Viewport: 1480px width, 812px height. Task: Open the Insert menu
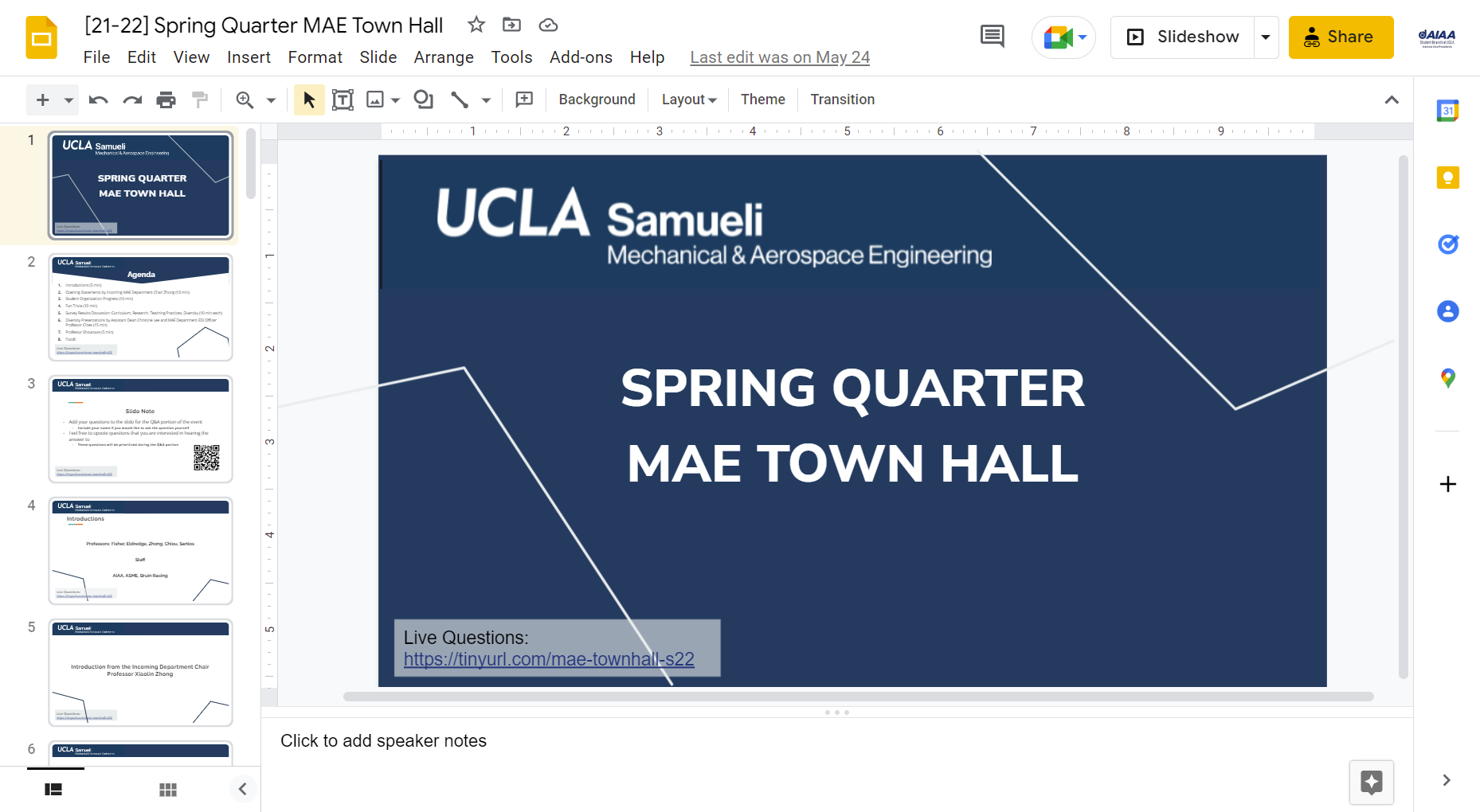coord(249,57)
